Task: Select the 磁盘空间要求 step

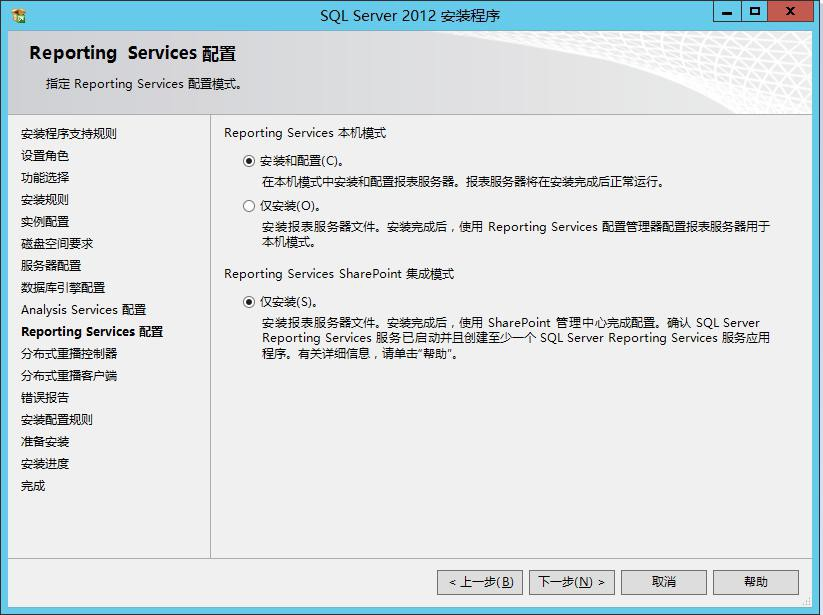Action: 57,244
